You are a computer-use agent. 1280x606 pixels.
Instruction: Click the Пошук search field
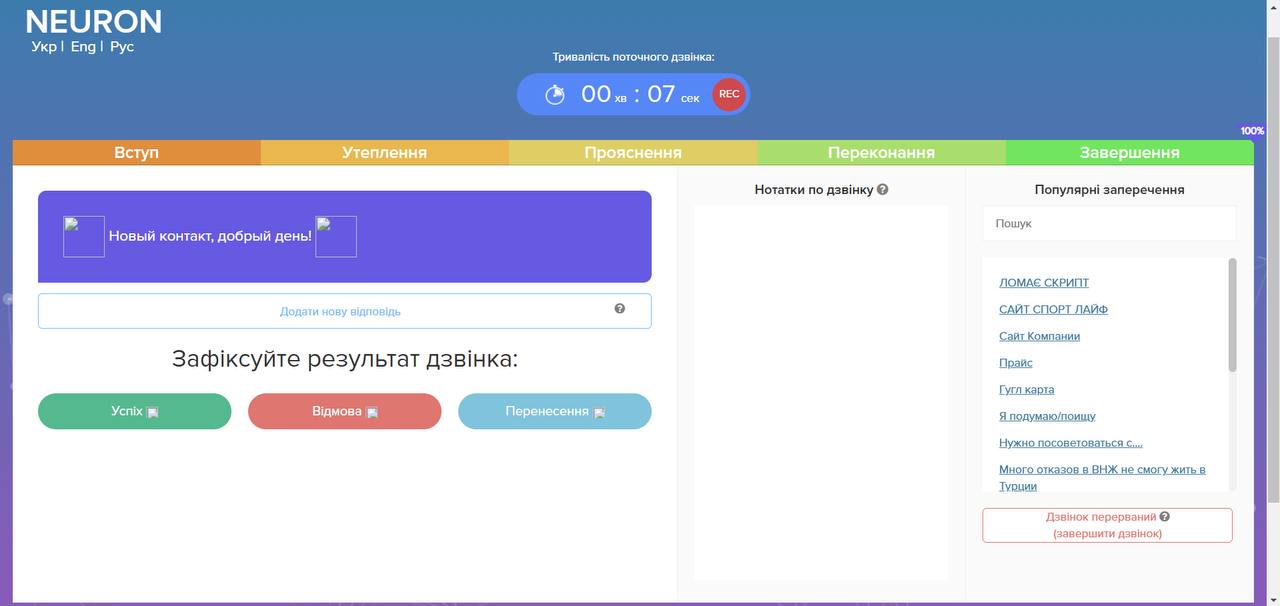1109,224
